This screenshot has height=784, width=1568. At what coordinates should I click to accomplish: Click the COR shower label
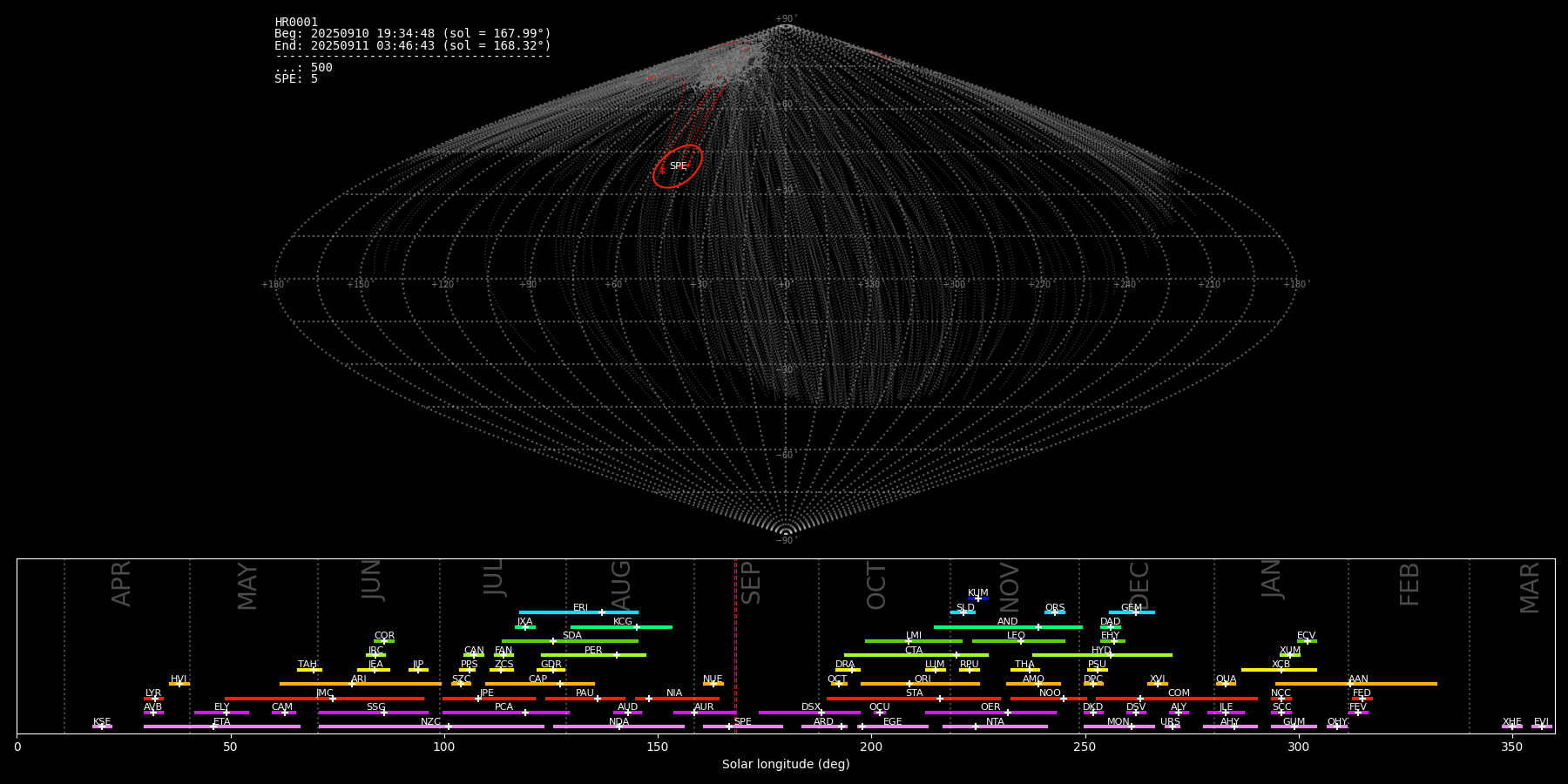pos(384,636)
